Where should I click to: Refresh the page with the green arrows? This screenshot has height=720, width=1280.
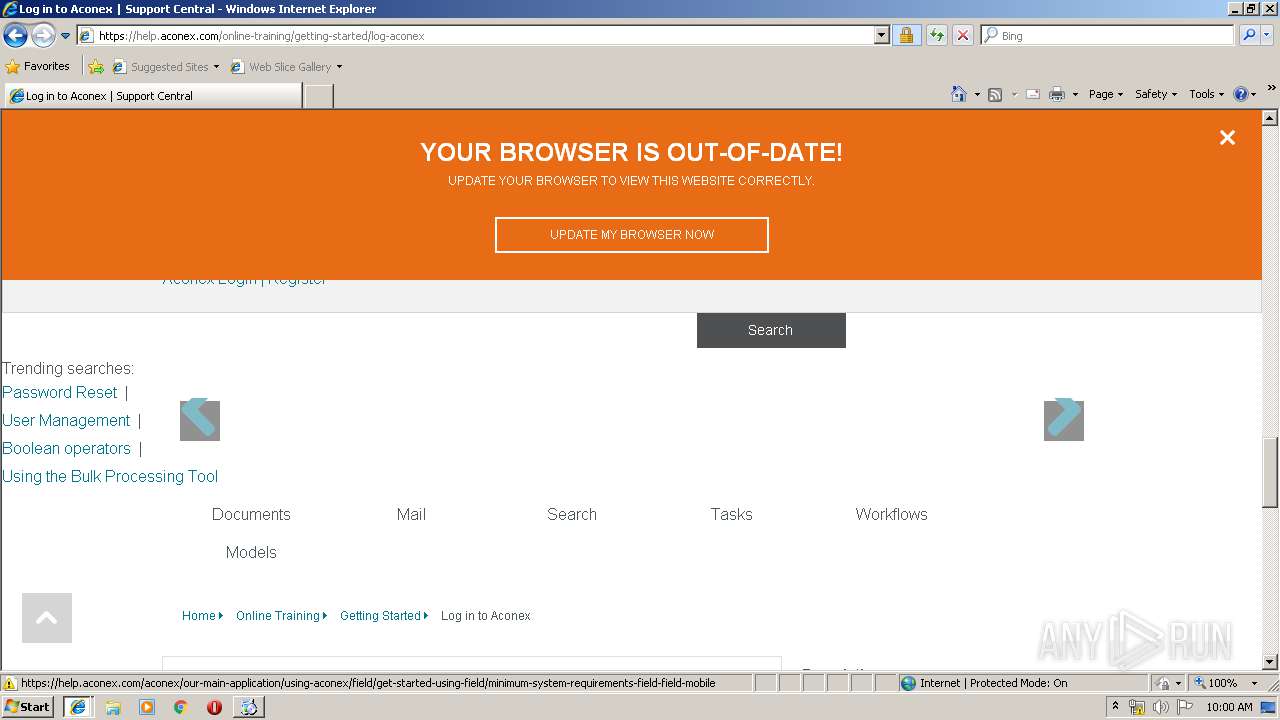(x=936, y=36)
